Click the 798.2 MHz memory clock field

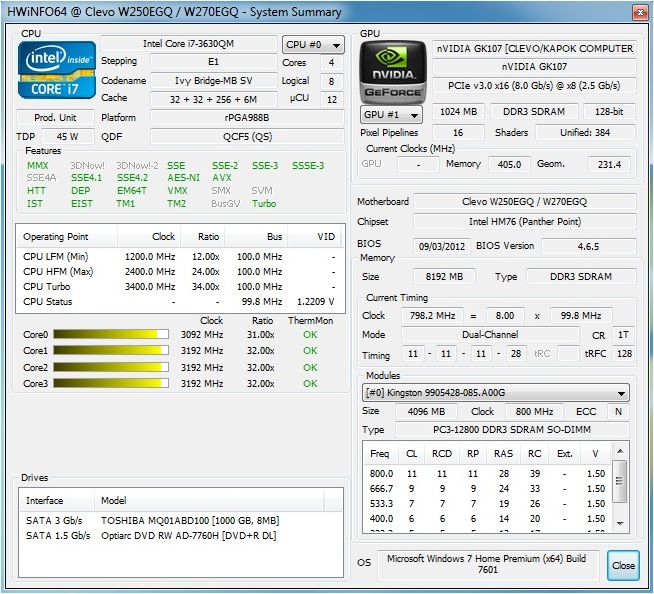(433, 316)
